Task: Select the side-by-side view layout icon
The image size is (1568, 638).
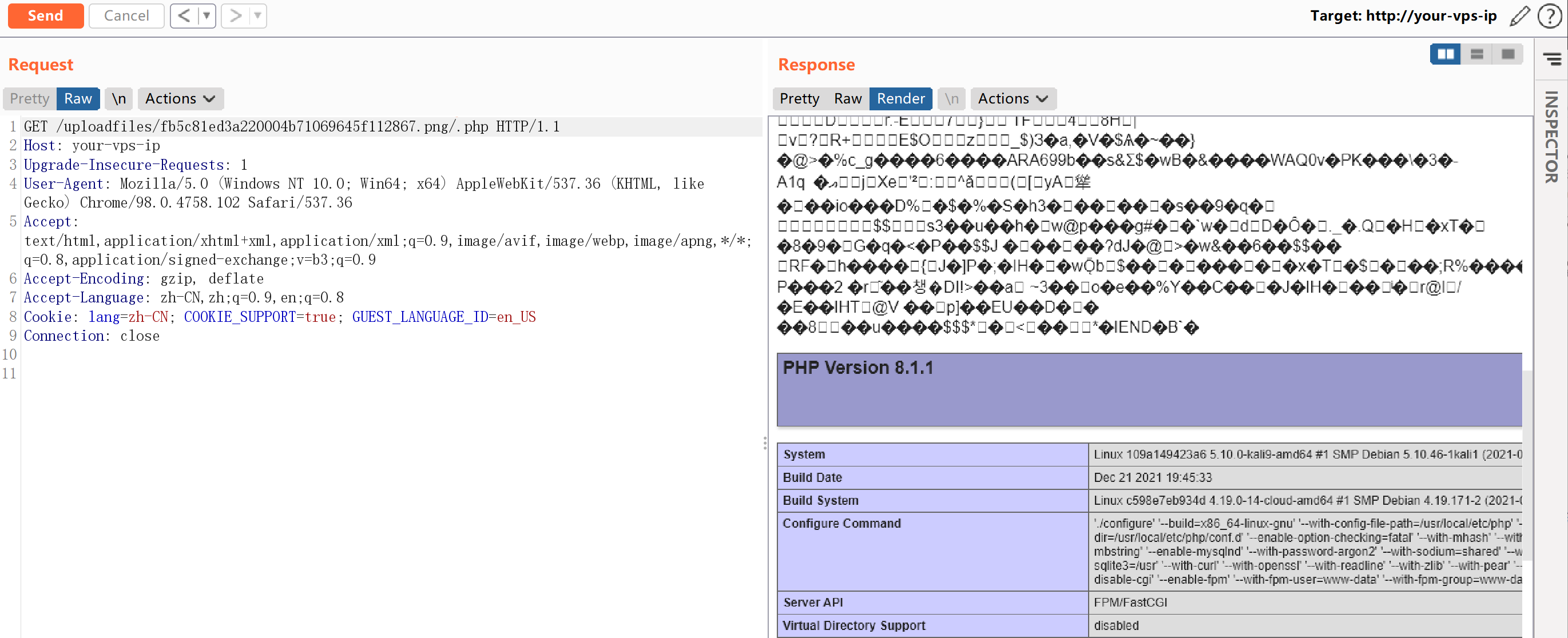Action: 1446,54
